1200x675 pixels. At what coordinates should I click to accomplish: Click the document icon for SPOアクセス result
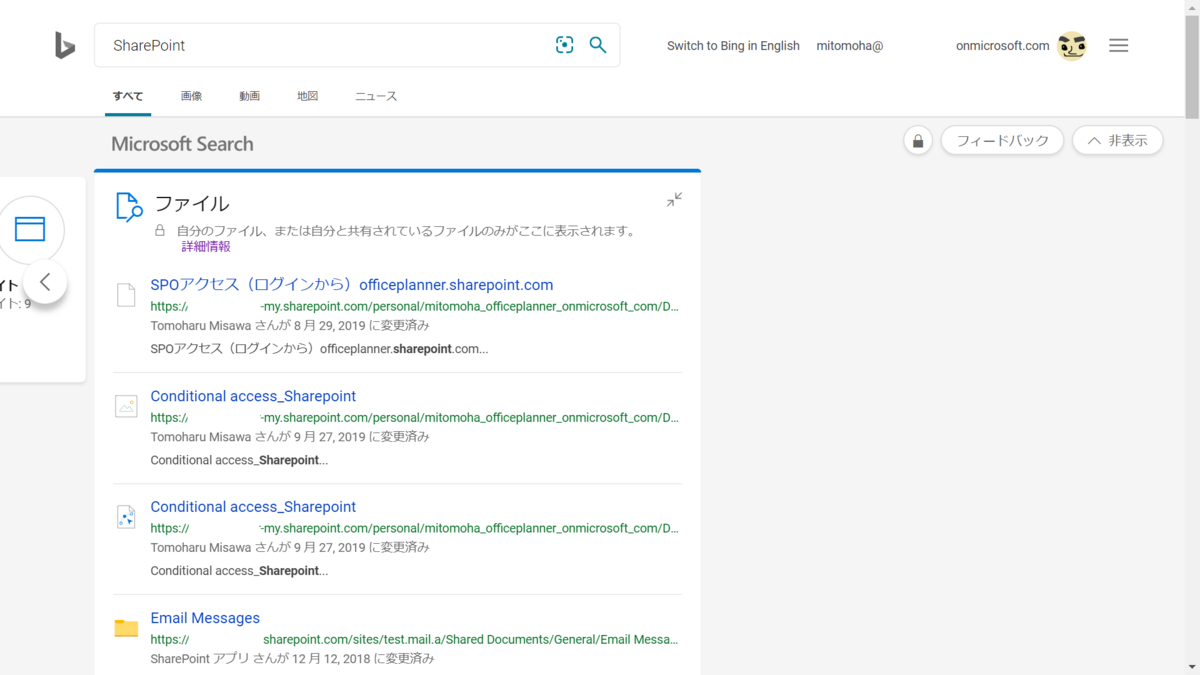click(x=126, y=294)
